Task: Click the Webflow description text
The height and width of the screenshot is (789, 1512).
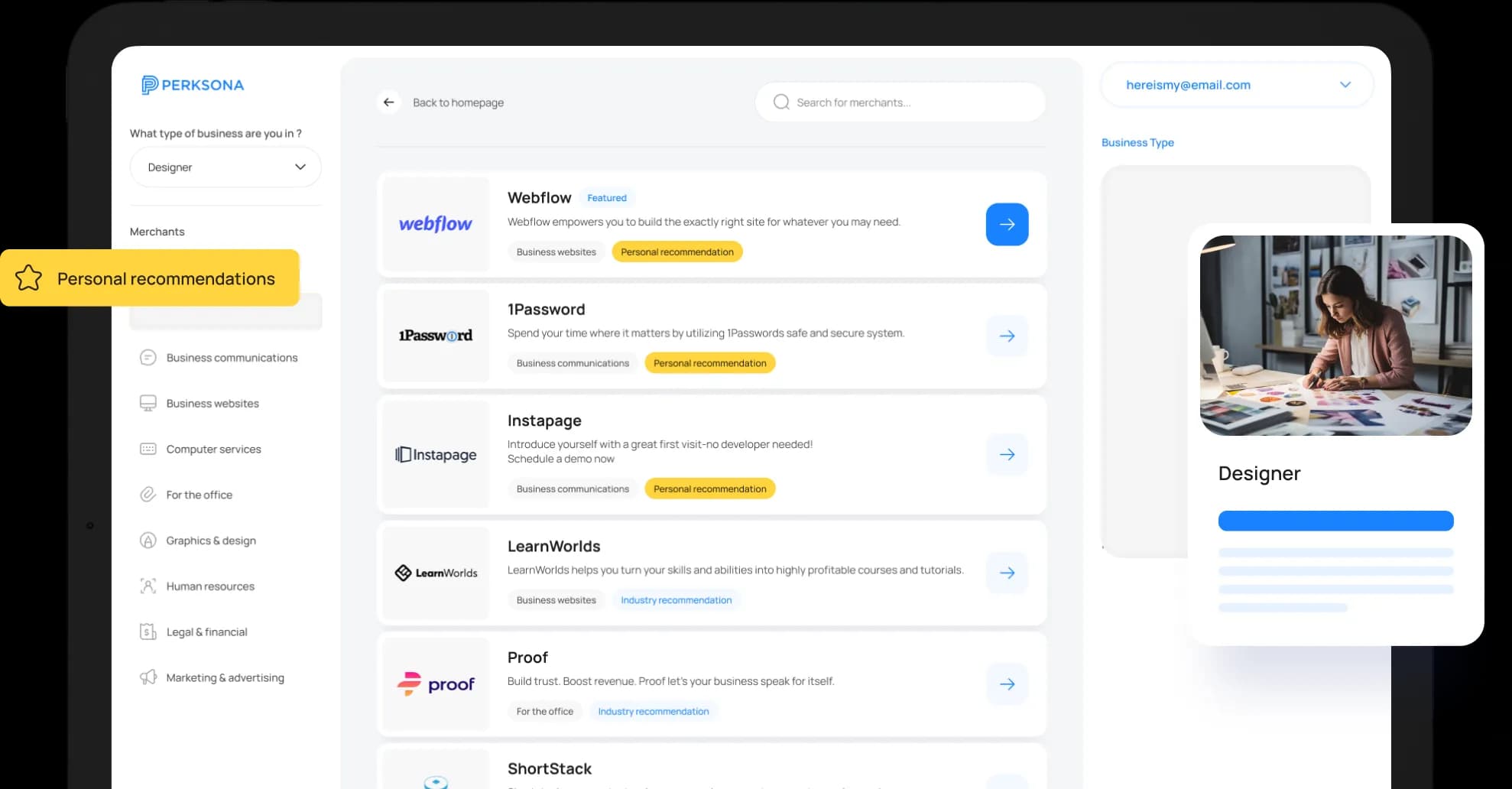Action: [x=704, y=222]
